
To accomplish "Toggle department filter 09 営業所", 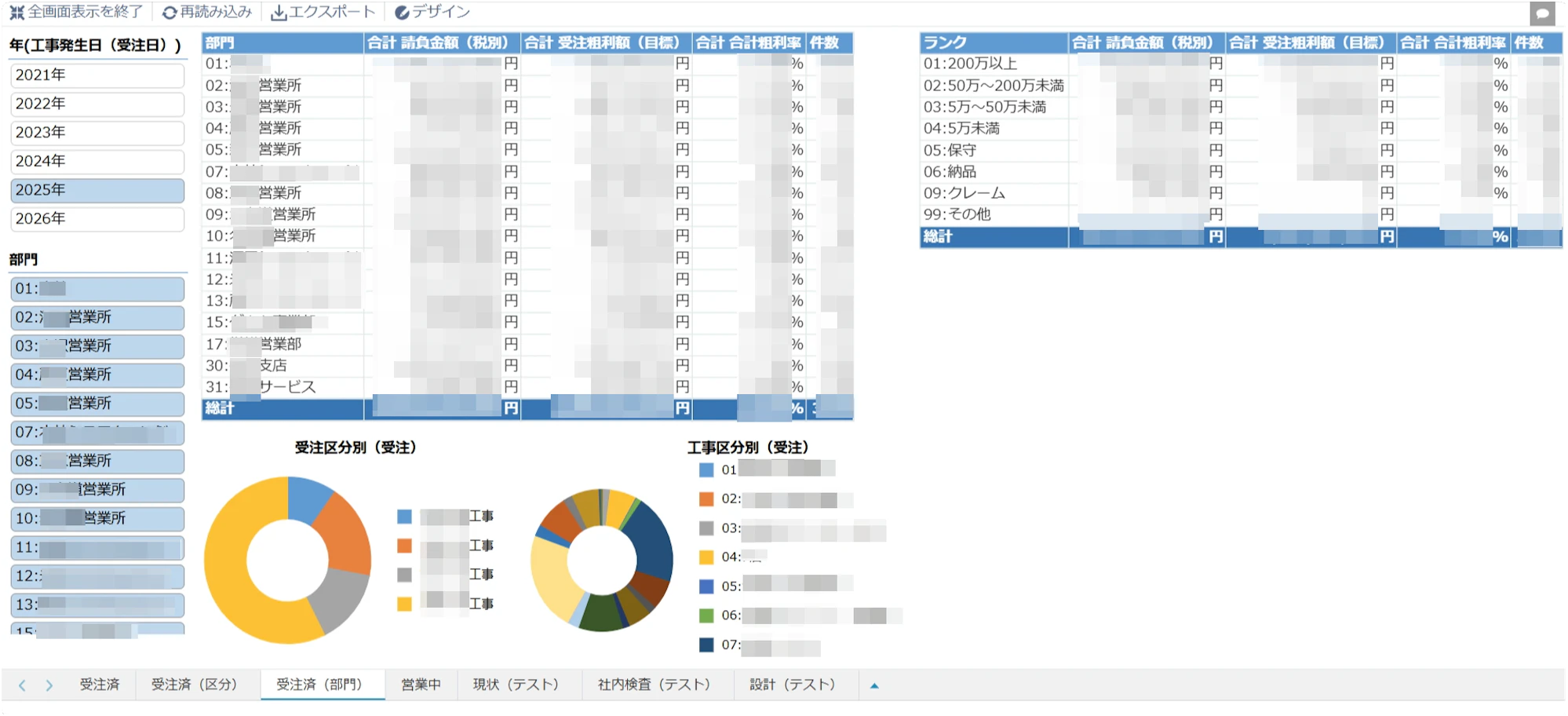I will (x=97, y=490).
